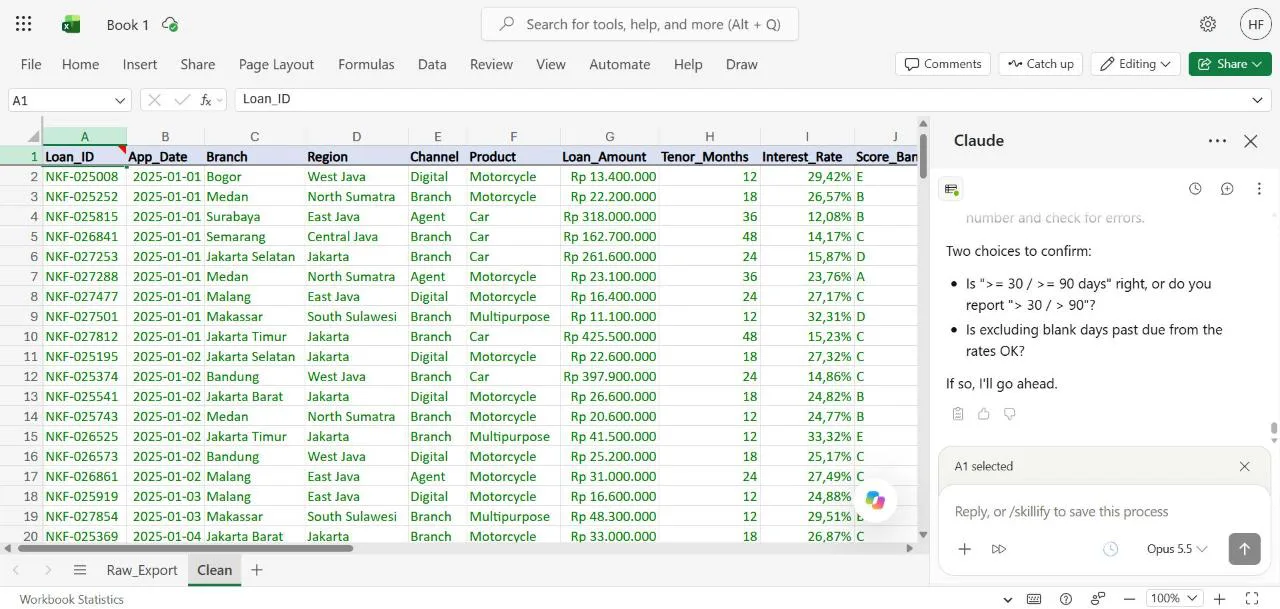The width and height of the screenshot is (1280, 609).
Task: Click the zoom out minus button
Action: 1130,599
